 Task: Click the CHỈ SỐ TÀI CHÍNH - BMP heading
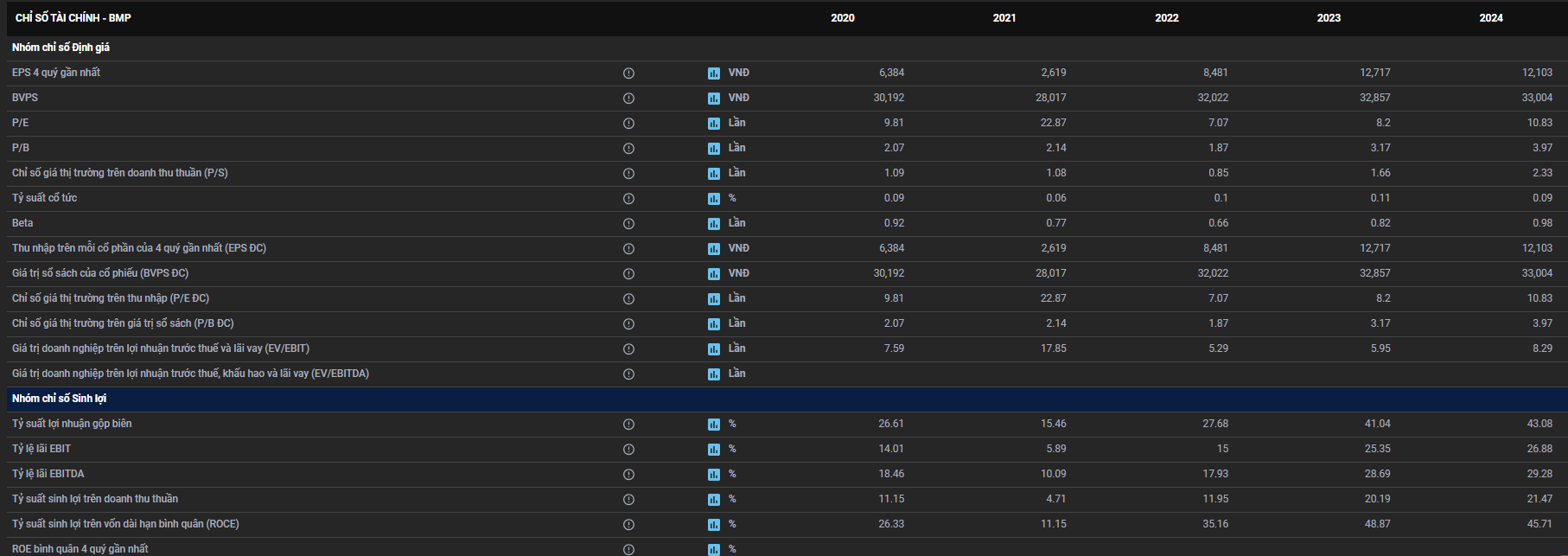(x=73, y=18)
